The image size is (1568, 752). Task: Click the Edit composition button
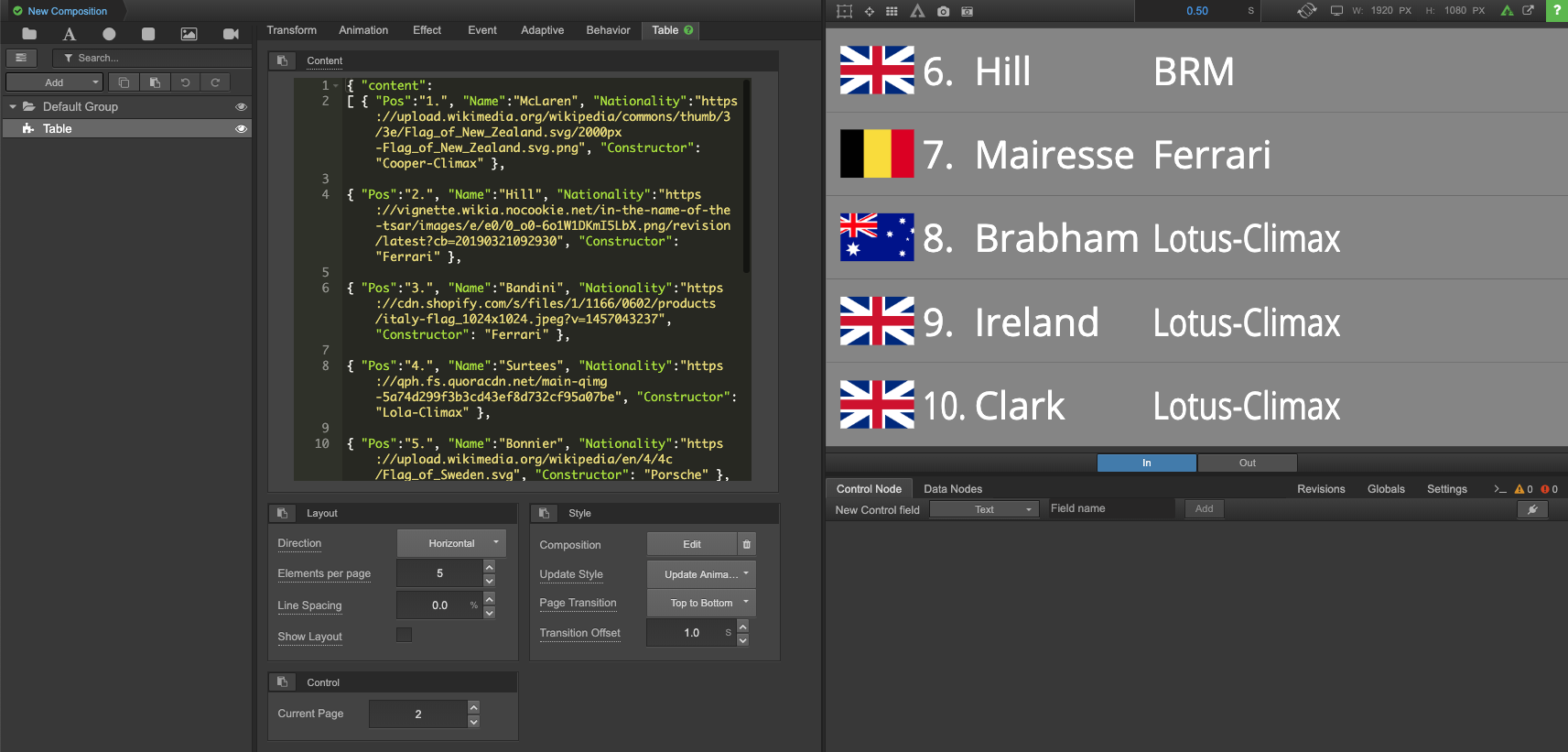(x=692, y=544)
